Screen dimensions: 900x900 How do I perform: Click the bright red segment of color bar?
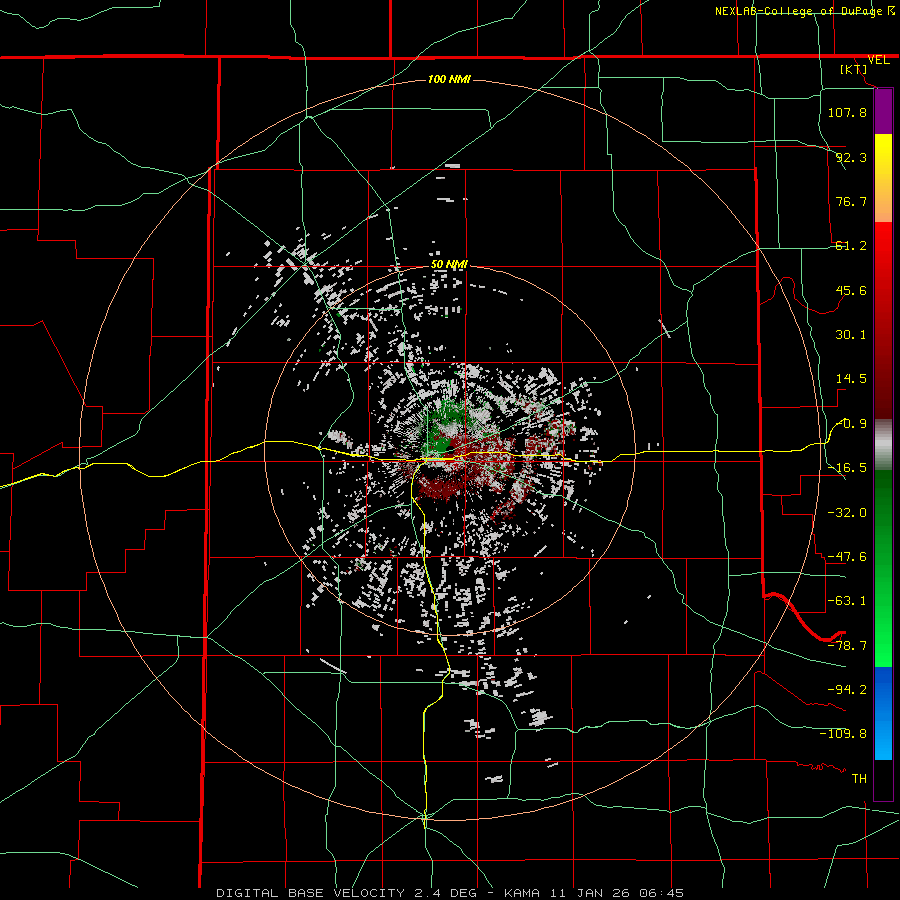(x=883, y=247)
